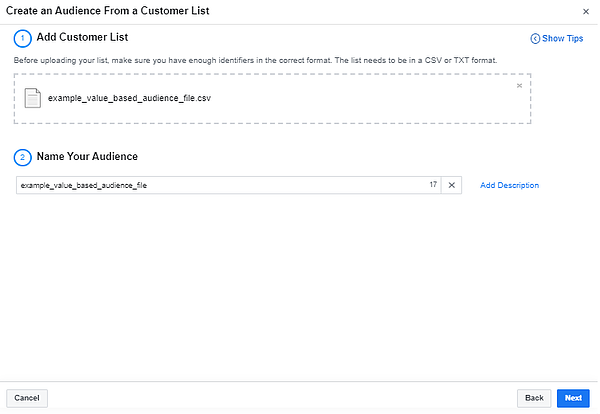
Task: Focus the audience name input field
Action: point(220,185)
